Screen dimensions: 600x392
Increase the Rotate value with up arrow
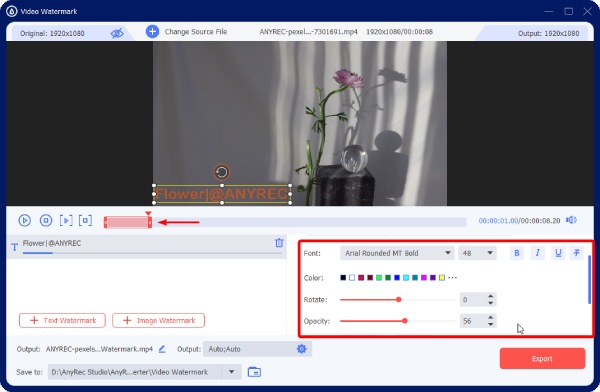(491, 296)
